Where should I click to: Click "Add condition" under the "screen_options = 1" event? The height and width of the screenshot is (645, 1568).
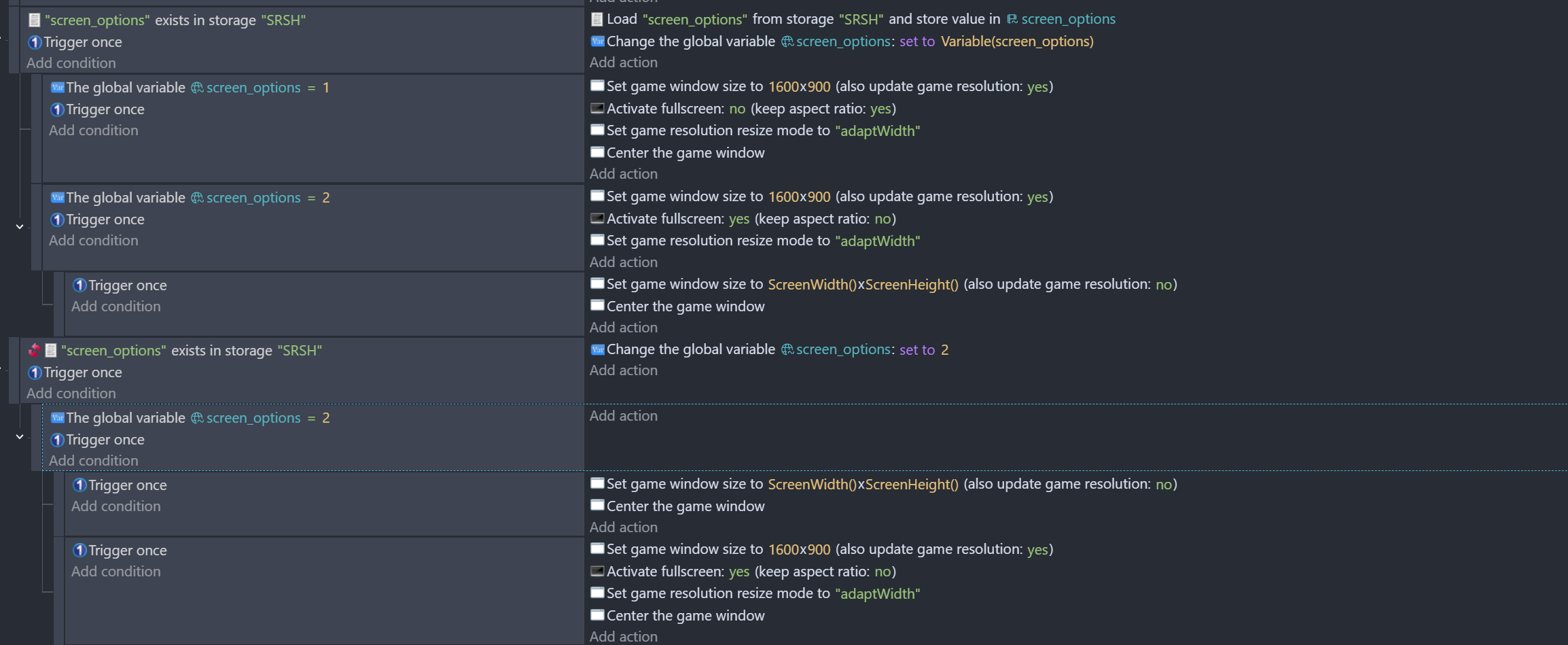coord(93,130)
